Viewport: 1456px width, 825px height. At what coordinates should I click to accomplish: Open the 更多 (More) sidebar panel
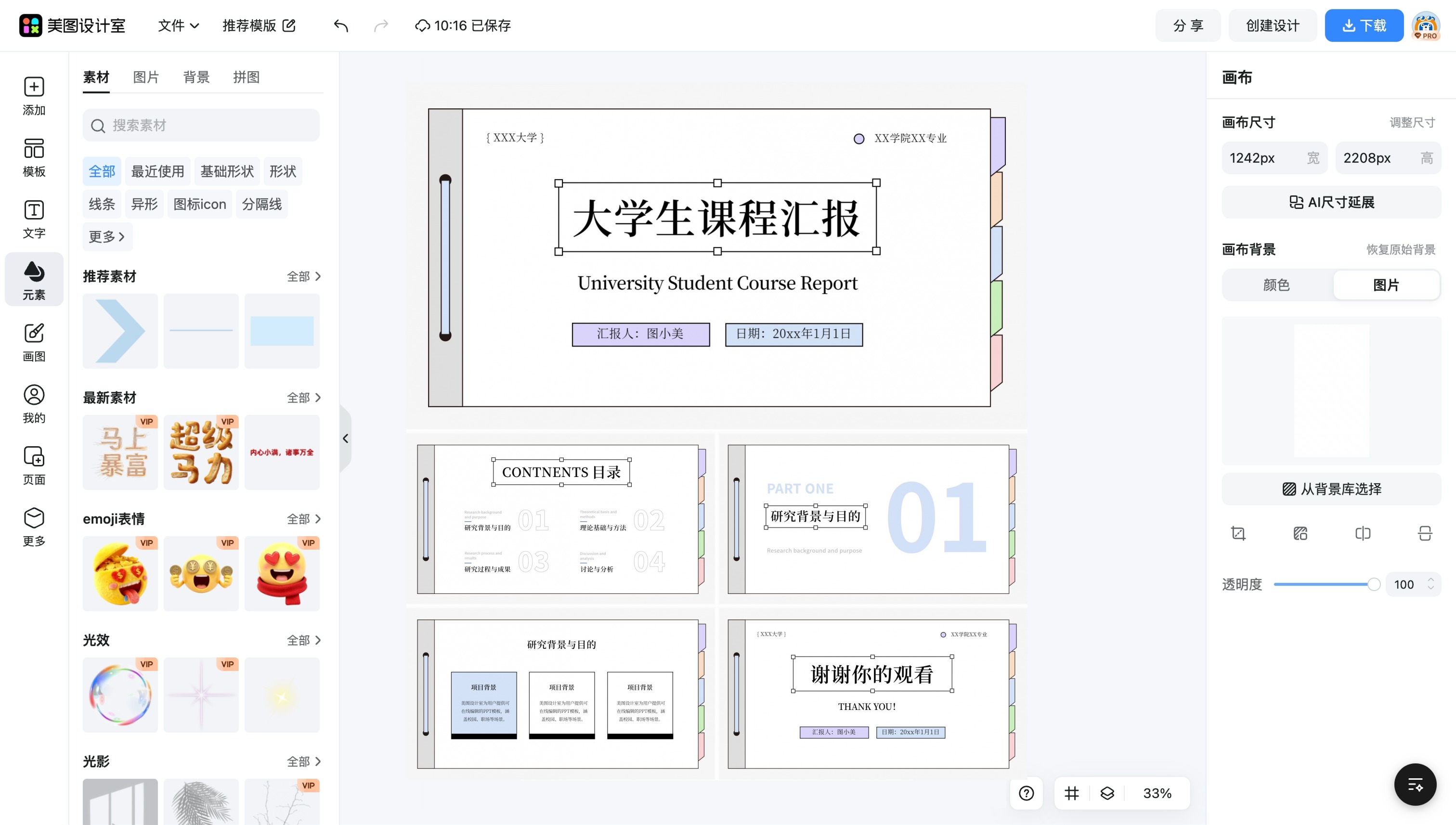click(x=34, y=527)
